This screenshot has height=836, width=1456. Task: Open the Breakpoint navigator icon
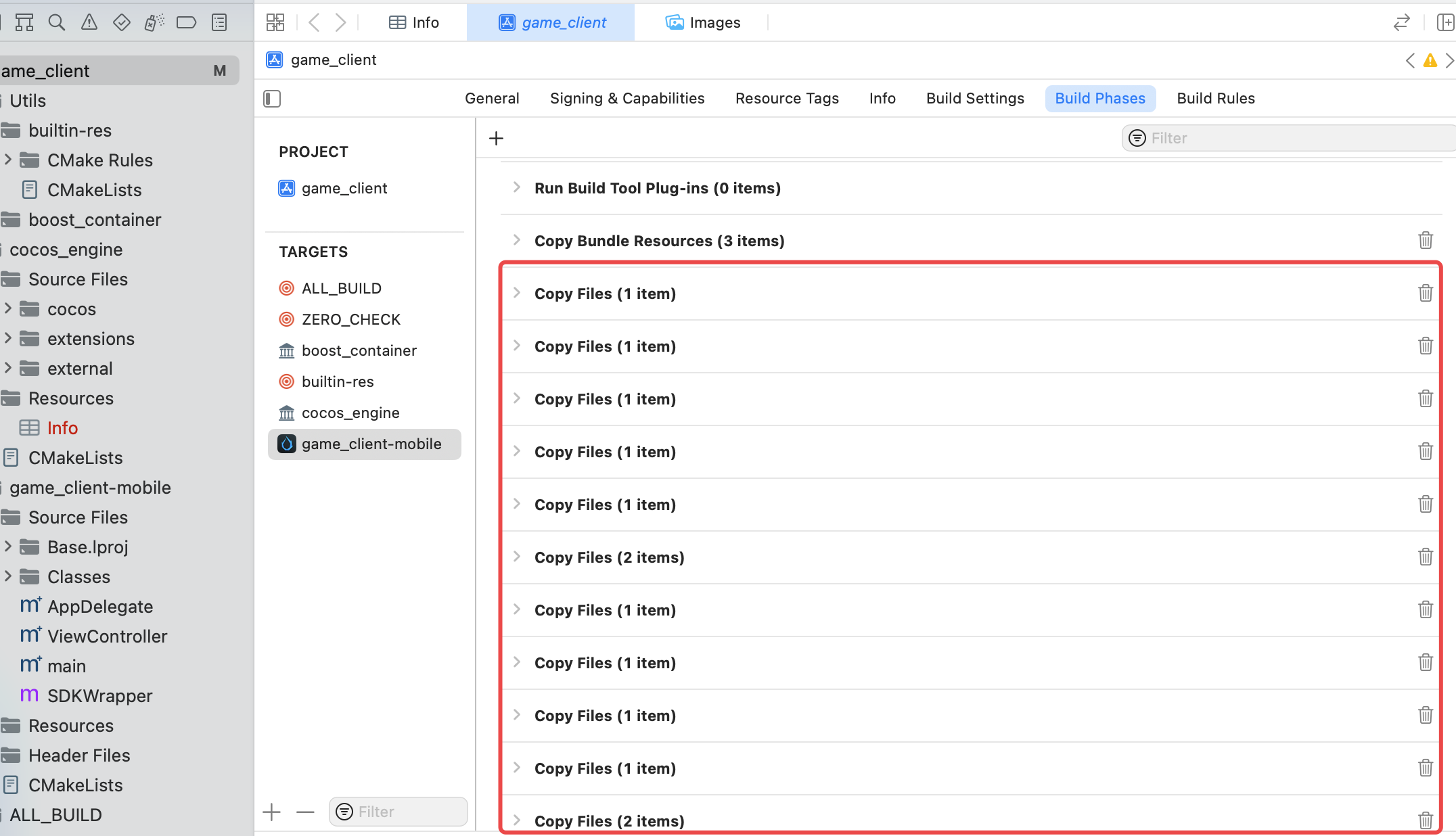(186, 22)
